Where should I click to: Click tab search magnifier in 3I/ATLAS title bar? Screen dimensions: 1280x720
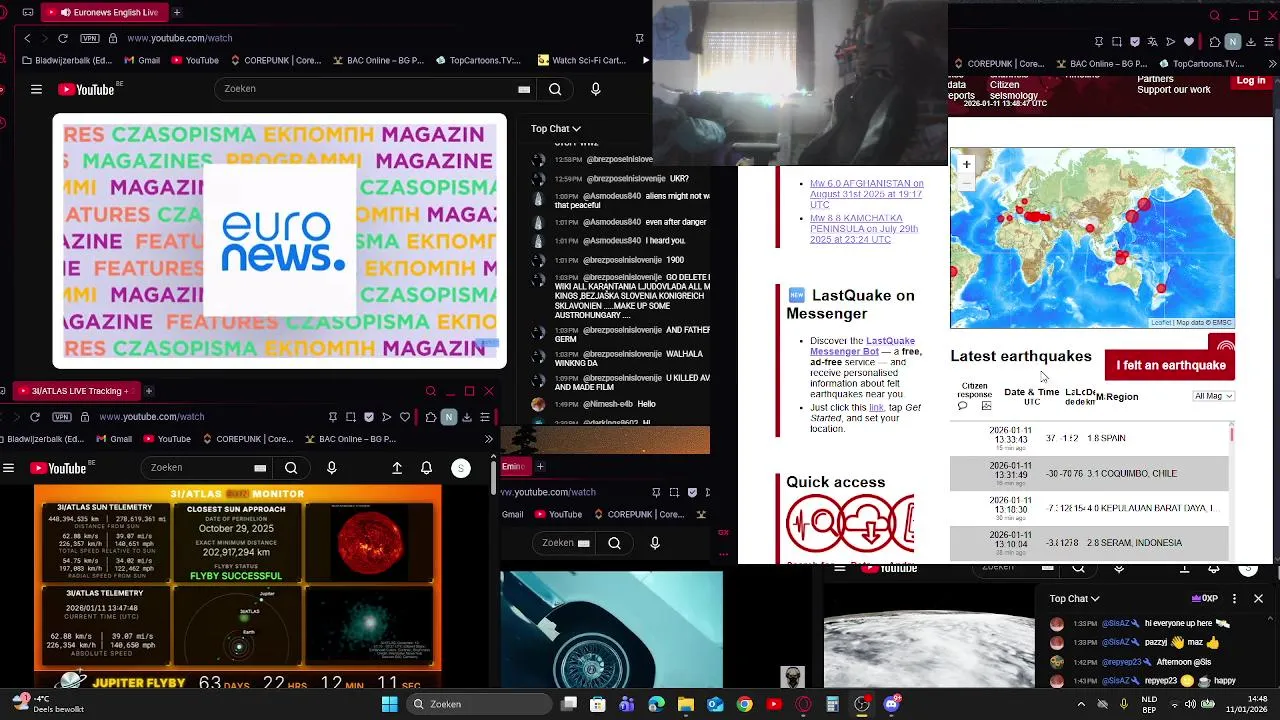[x=431, y=391]
